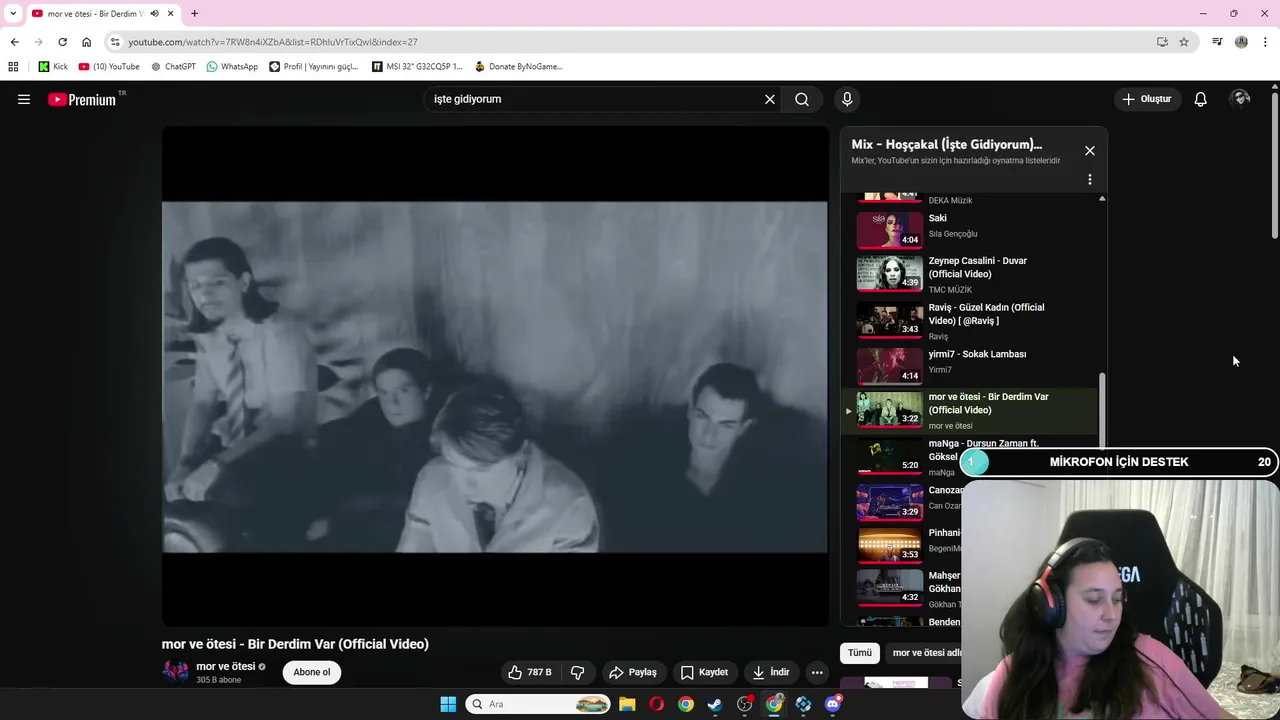
Task: Click the playlist panel scrollbar
Action: [x=1102, y=410]
